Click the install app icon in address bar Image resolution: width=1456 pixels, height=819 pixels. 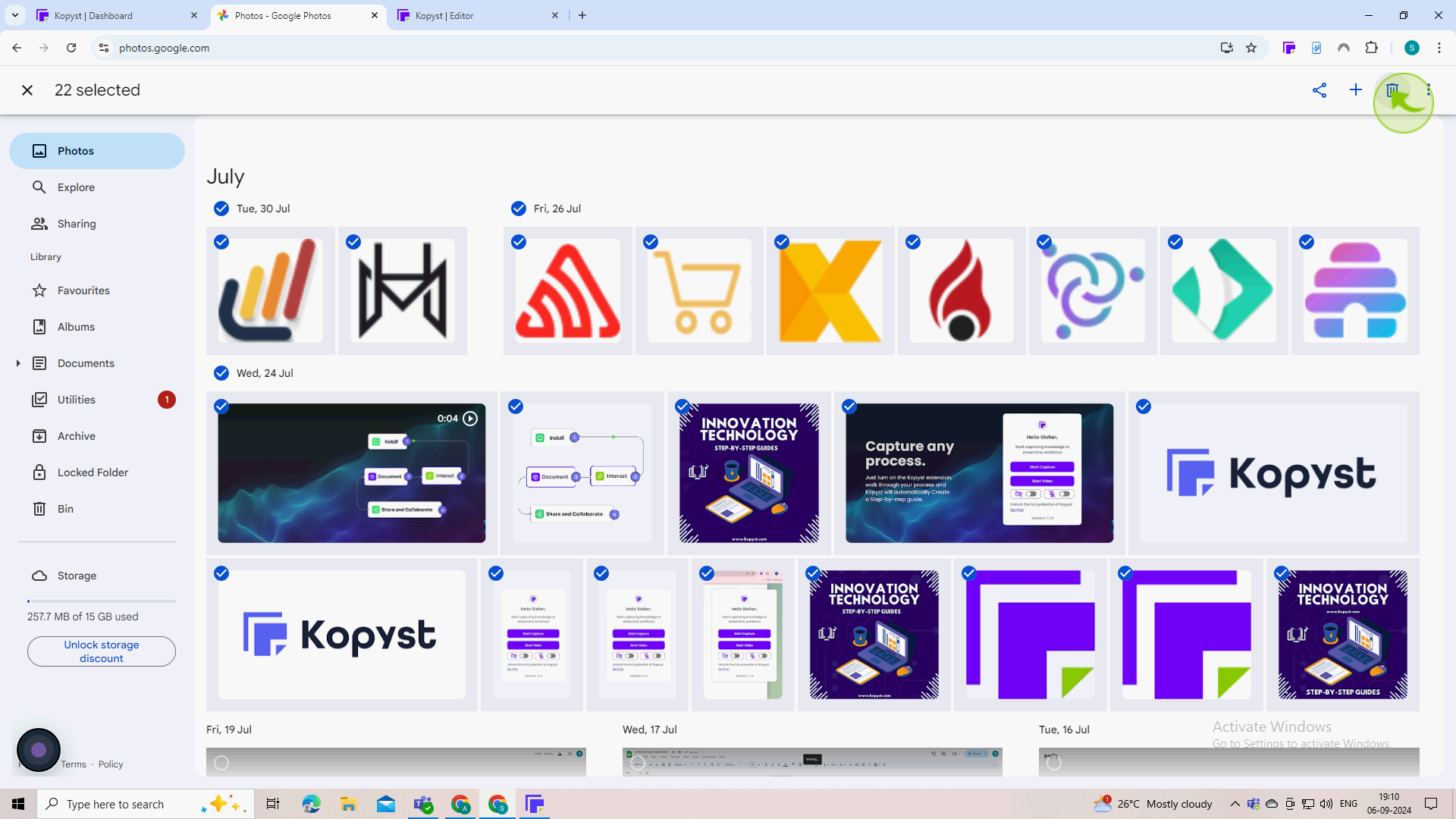click(x=1227, y=48)
